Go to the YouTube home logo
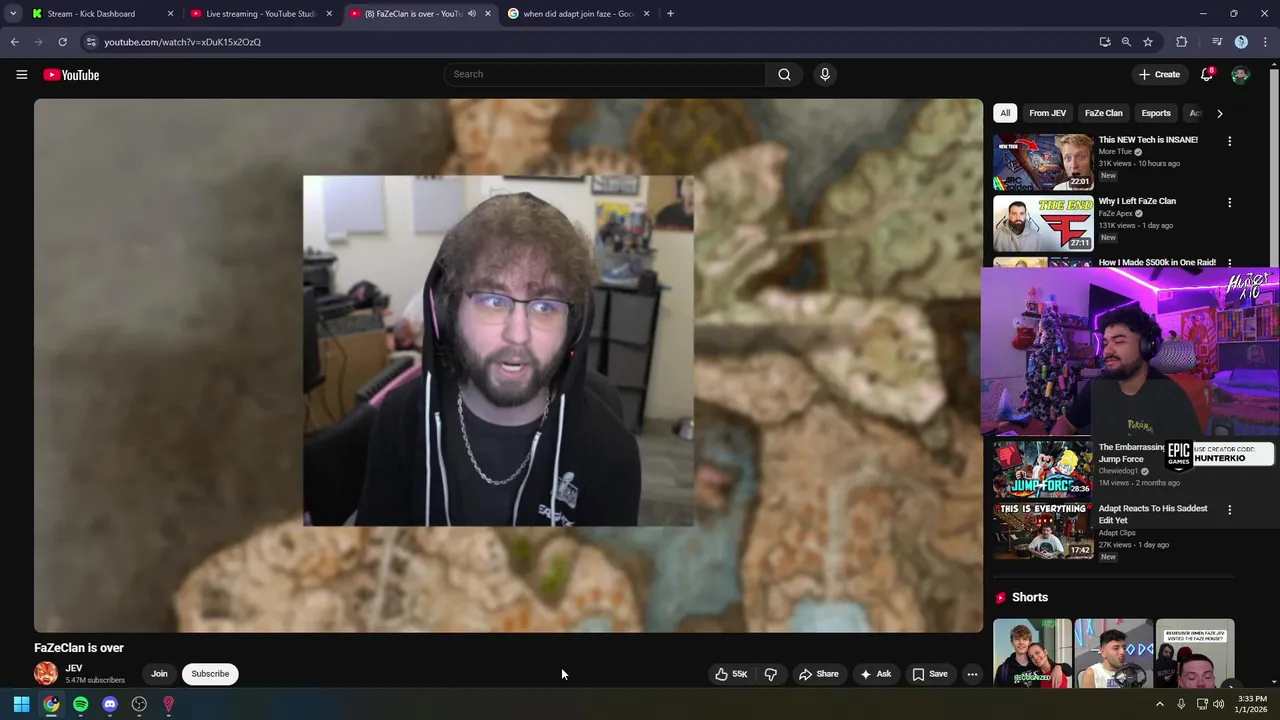 click(x=71, y=75)
